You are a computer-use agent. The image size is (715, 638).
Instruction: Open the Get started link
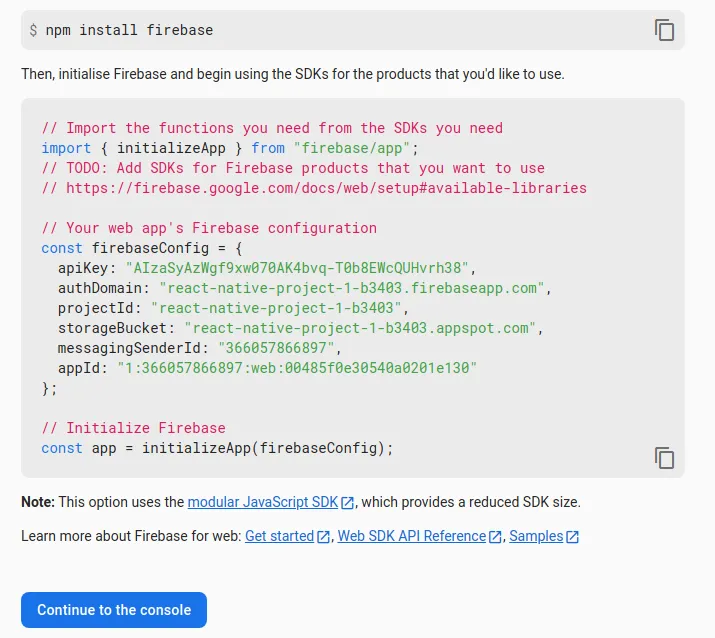pyautogui.click(x=279, y=536)
